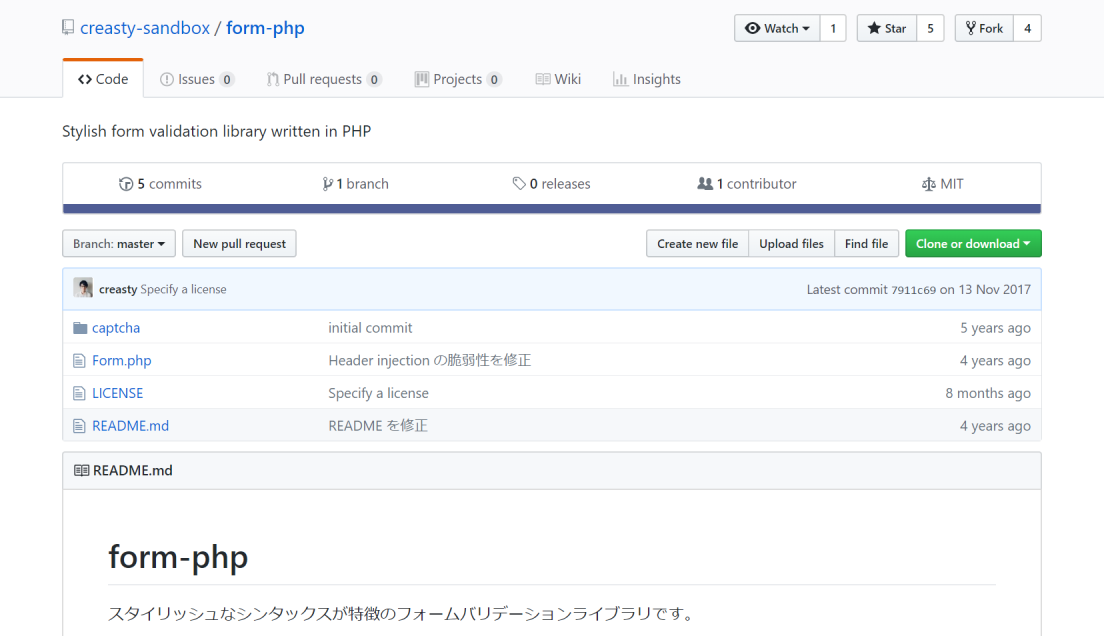Click the captcha folder icon
This screenshot has width=1104, height=636.
coord(80,328)
